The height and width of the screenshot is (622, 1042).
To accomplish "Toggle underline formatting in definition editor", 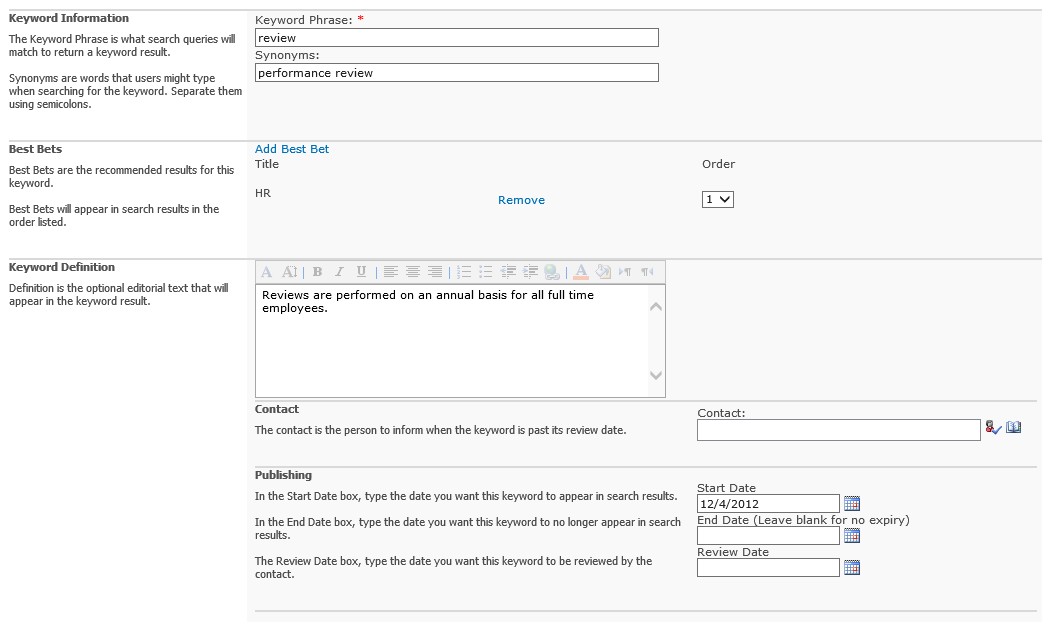I will (361, 272).
